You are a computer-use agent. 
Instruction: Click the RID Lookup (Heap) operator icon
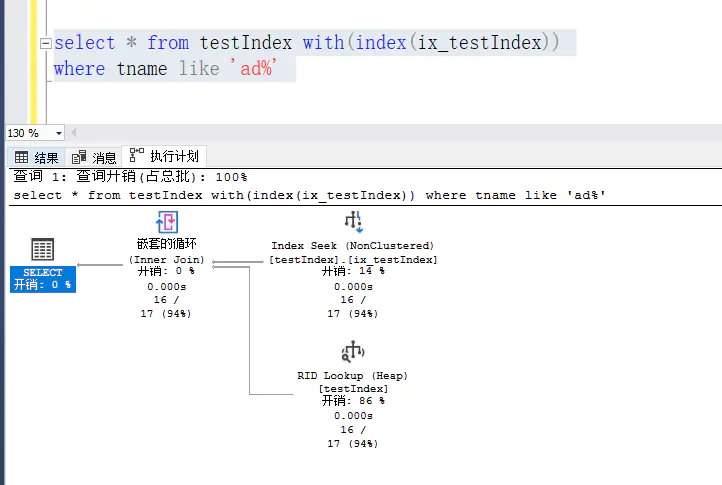tap(353, 352)
